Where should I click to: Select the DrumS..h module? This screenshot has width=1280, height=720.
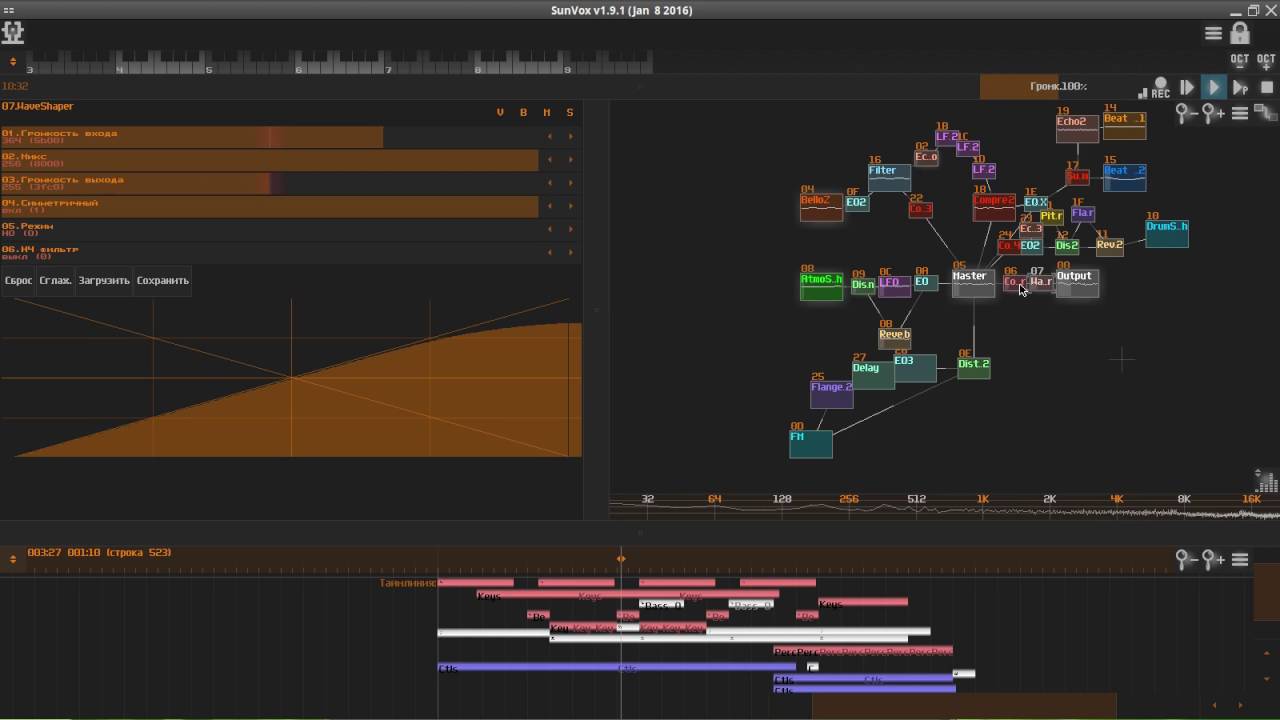[x=1167, y=233]
